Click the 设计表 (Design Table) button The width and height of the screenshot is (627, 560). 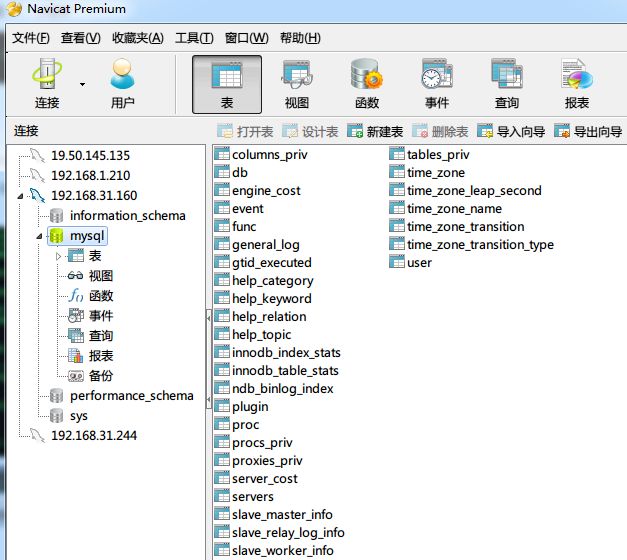(x=310, y=131)
